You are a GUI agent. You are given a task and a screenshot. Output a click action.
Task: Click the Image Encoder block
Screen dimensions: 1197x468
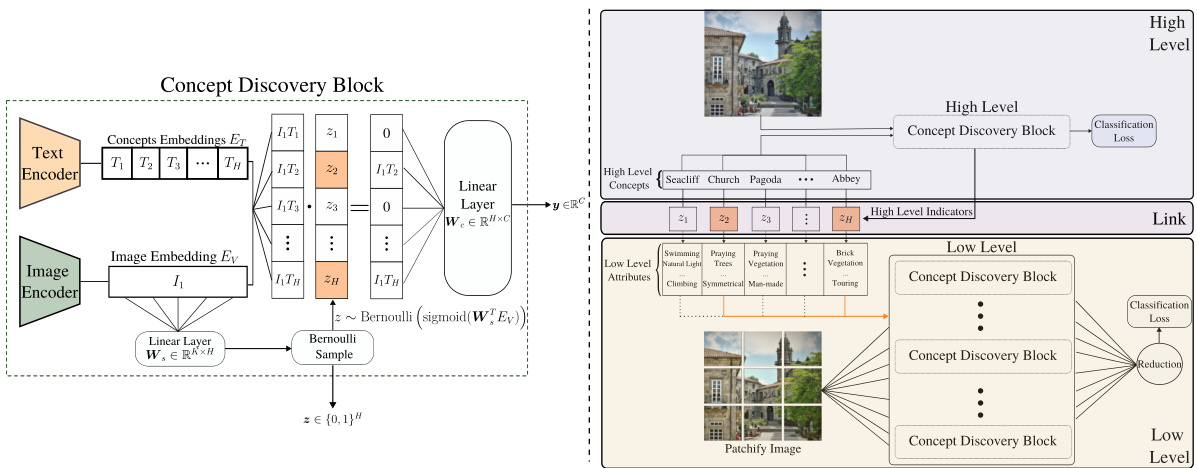tap(50, 282)
